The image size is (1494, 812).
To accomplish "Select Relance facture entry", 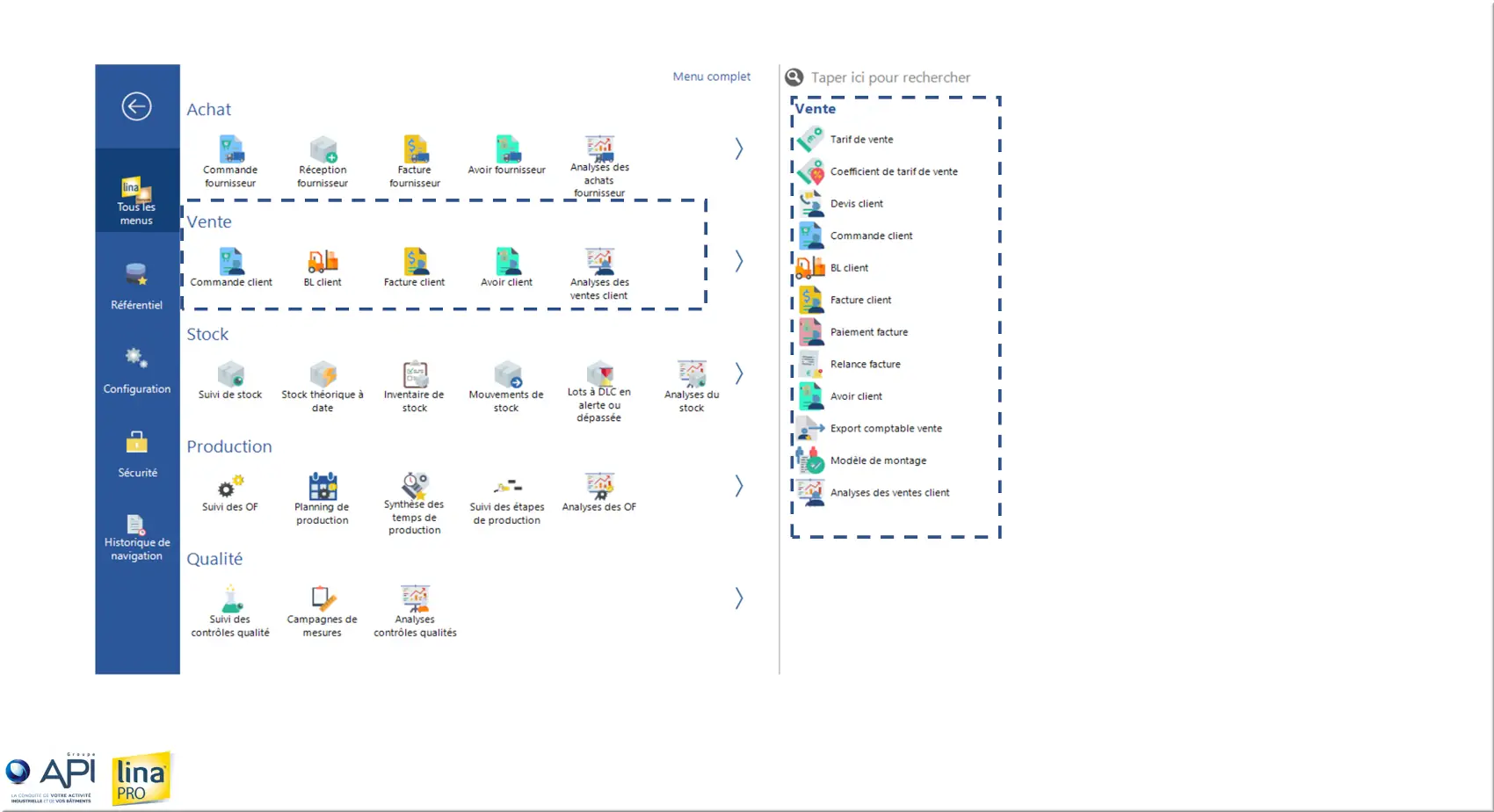I will coord(865,364).
